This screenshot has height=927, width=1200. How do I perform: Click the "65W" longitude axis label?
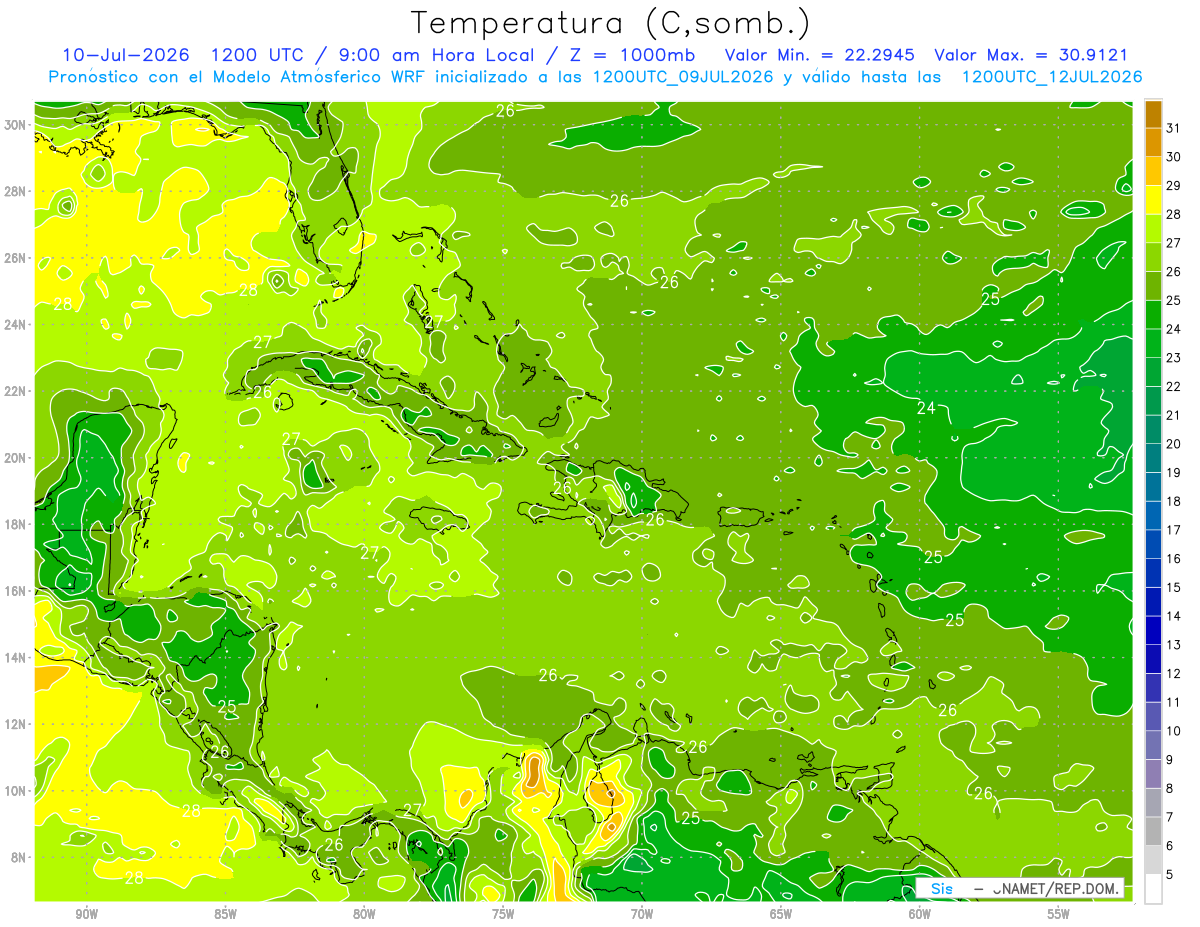pos(781,914)
